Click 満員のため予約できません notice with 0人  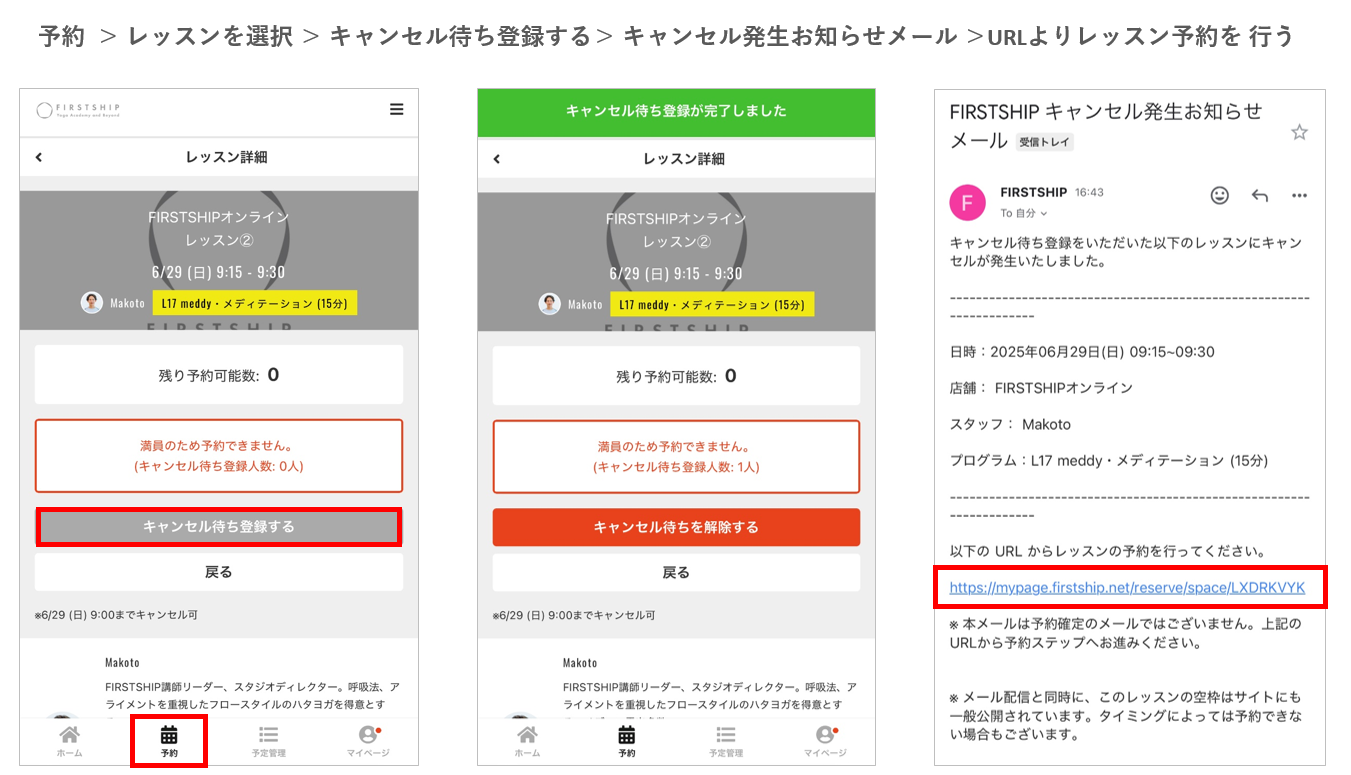219,456
